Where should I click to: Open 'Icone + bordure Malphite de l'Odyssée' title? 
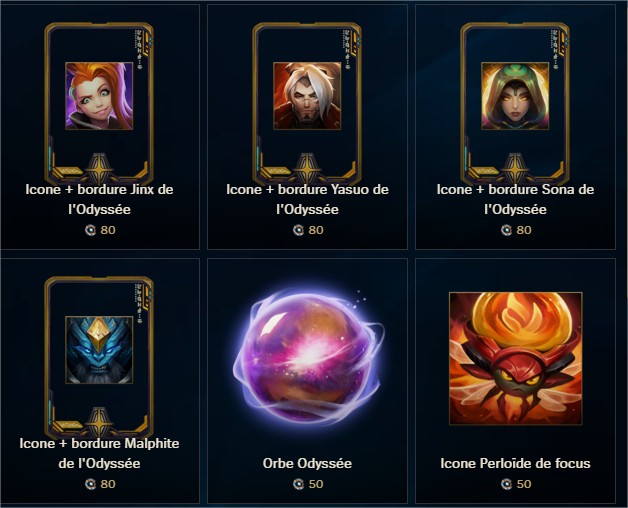[99, 453]
